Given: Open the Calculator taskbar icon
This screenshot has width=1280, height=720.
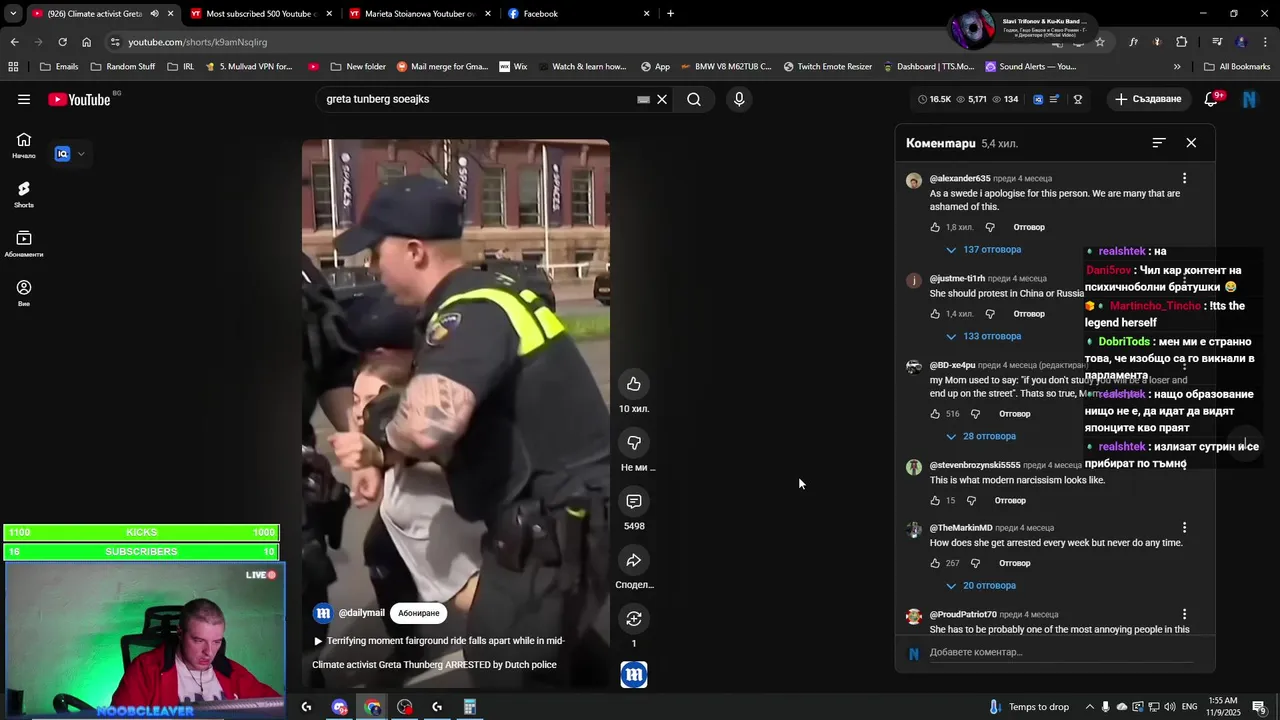Looking at the screenshot, I should coord(470,707).
